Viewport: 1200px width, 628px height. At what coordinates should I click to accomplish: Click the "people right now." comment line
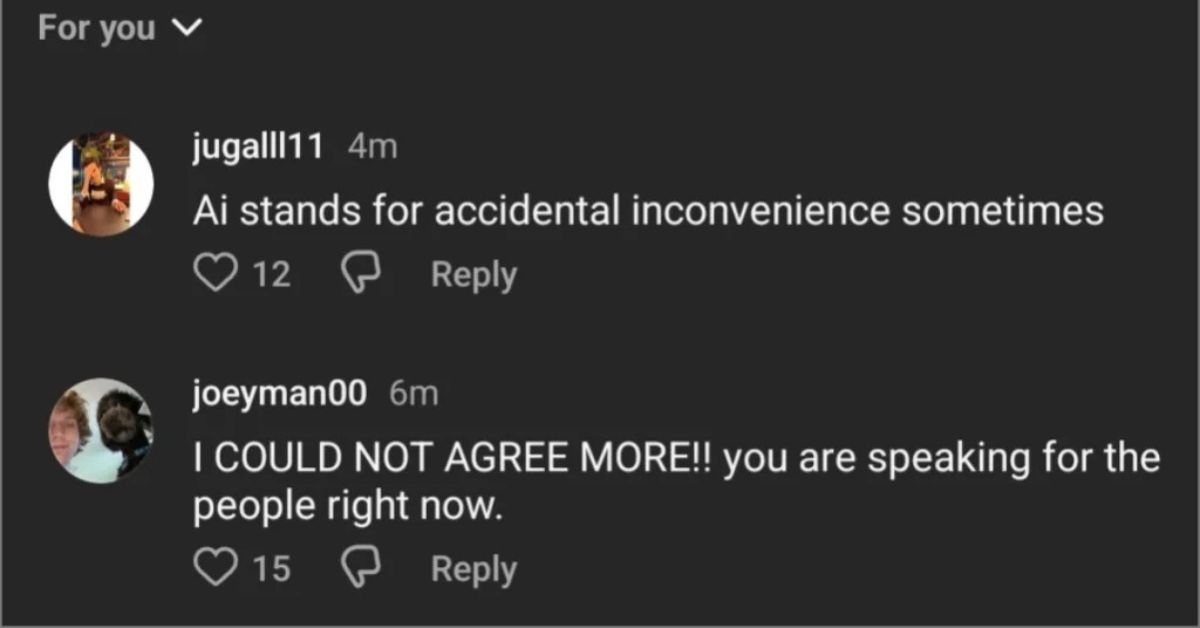[x=344, y=507]
